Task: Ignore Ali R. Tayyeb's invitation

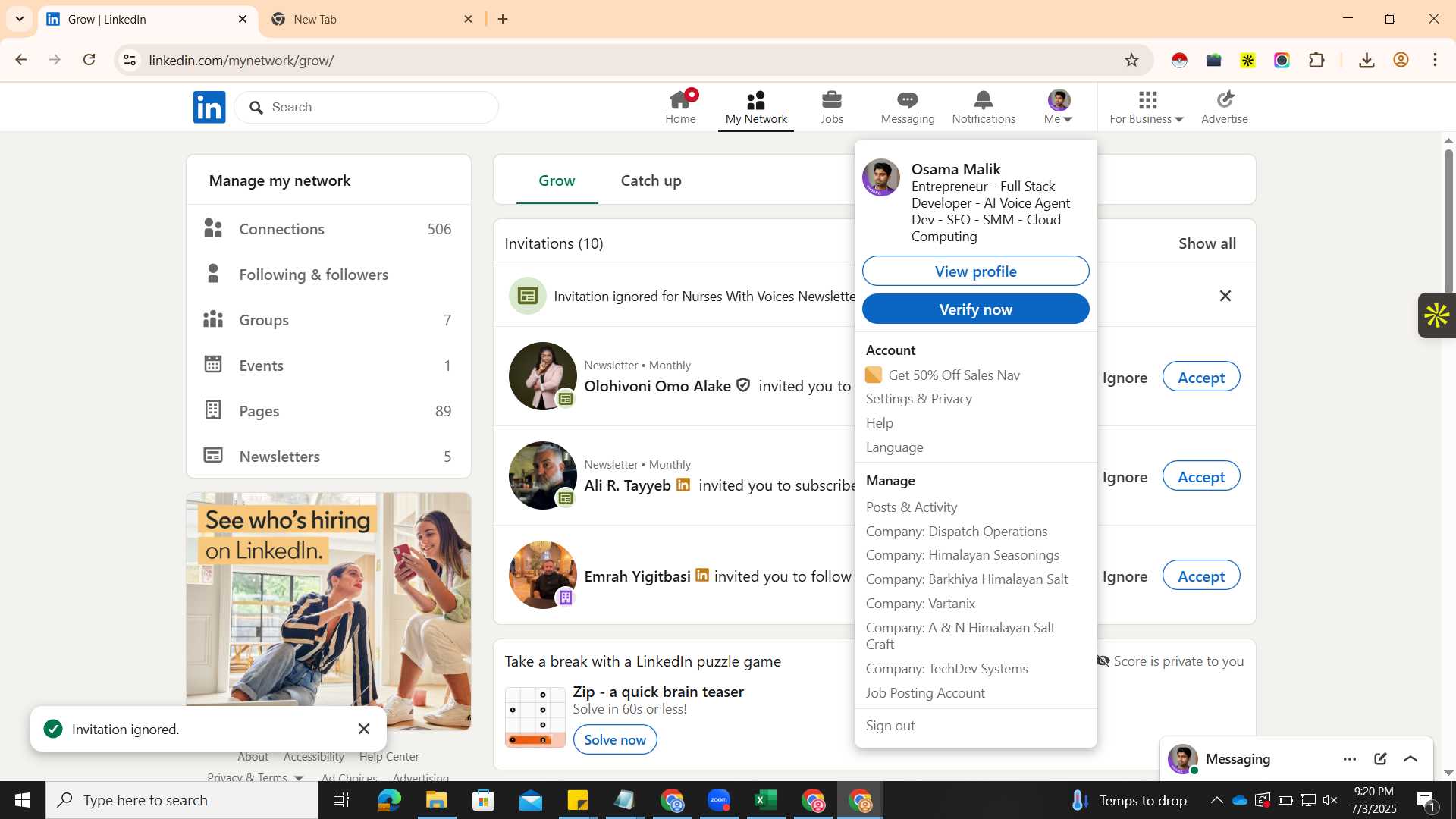Action: [x=1124, y=477]
